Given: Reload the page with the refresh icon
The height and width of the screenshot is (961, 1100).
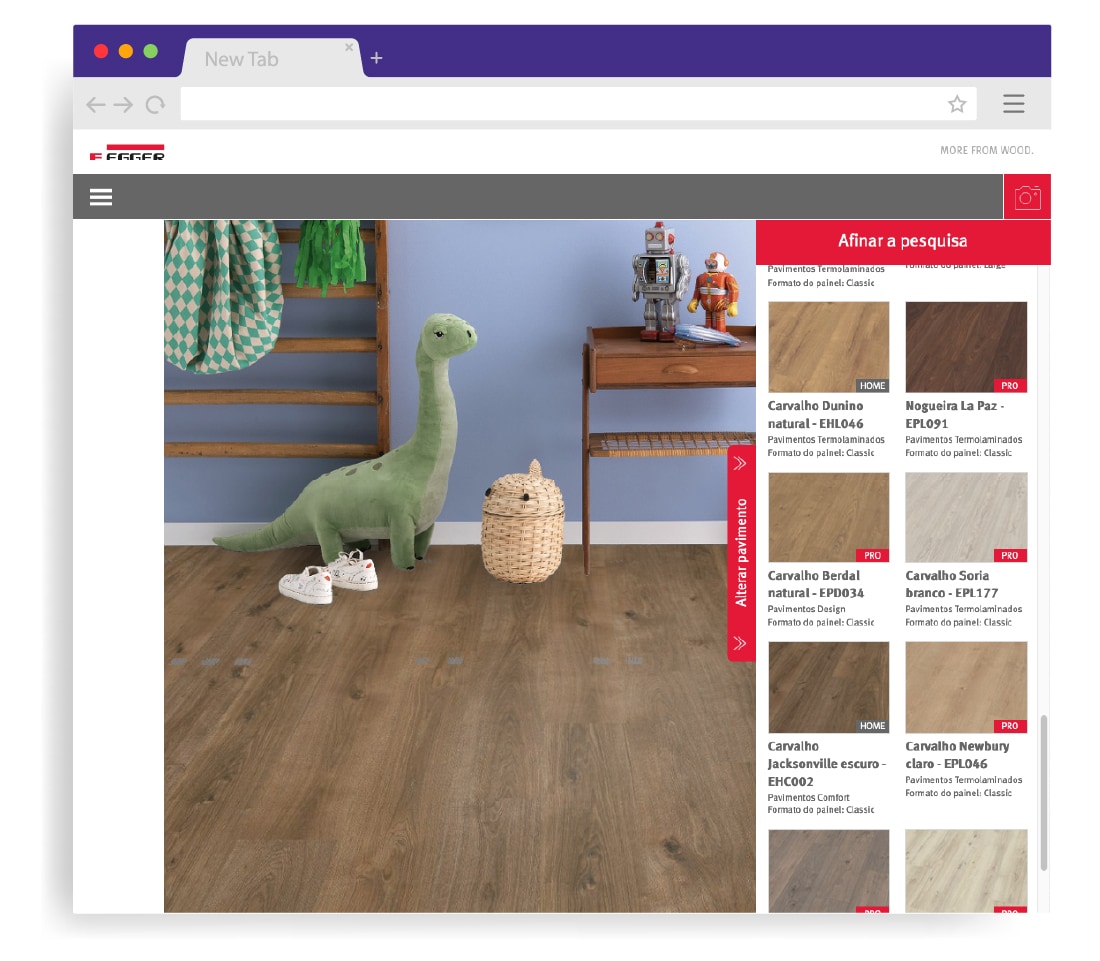Looking at the screenshot, I should (x=155, y=104).
